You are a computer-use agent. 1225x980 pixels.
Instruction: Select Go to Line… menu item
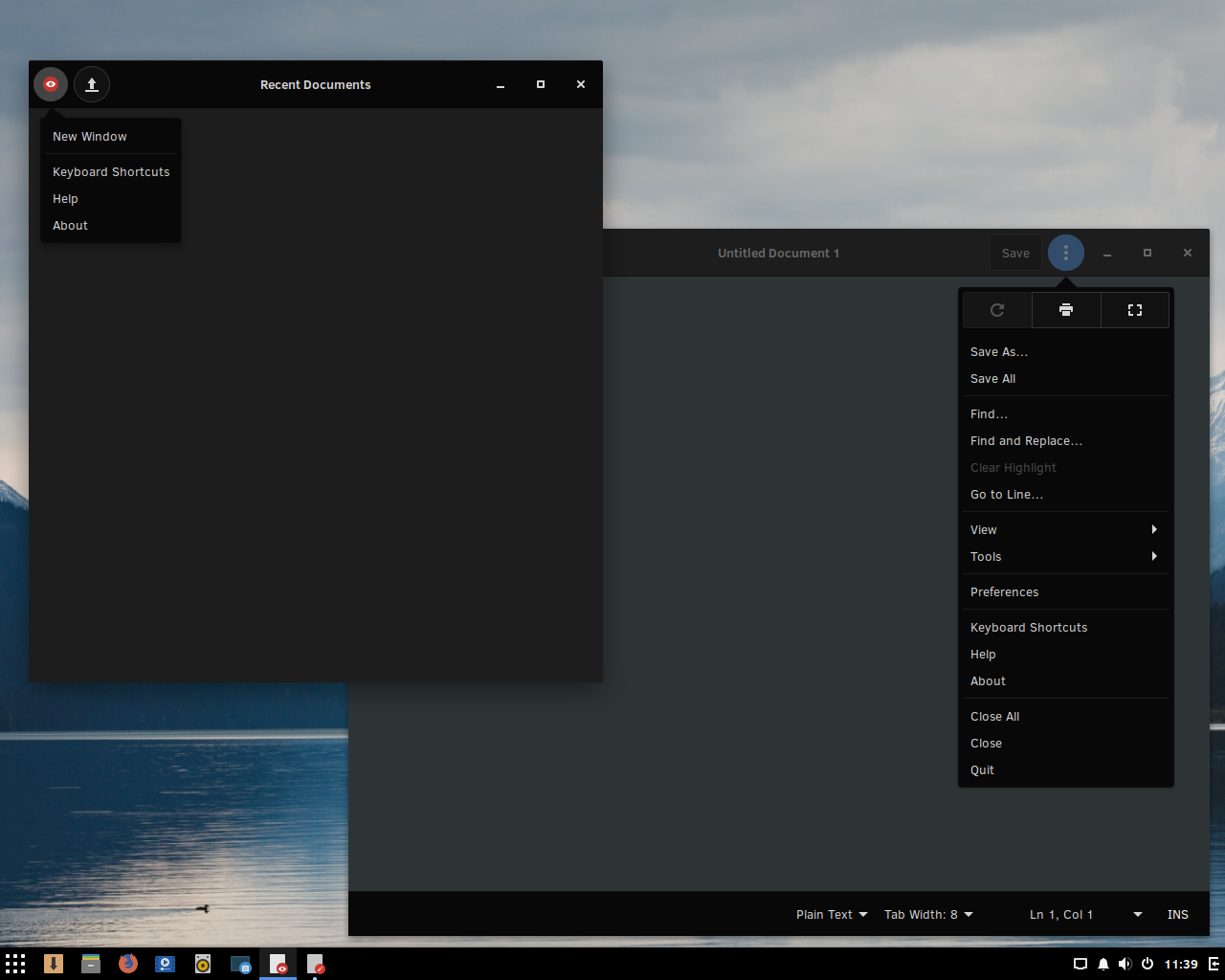[1066, 495]
